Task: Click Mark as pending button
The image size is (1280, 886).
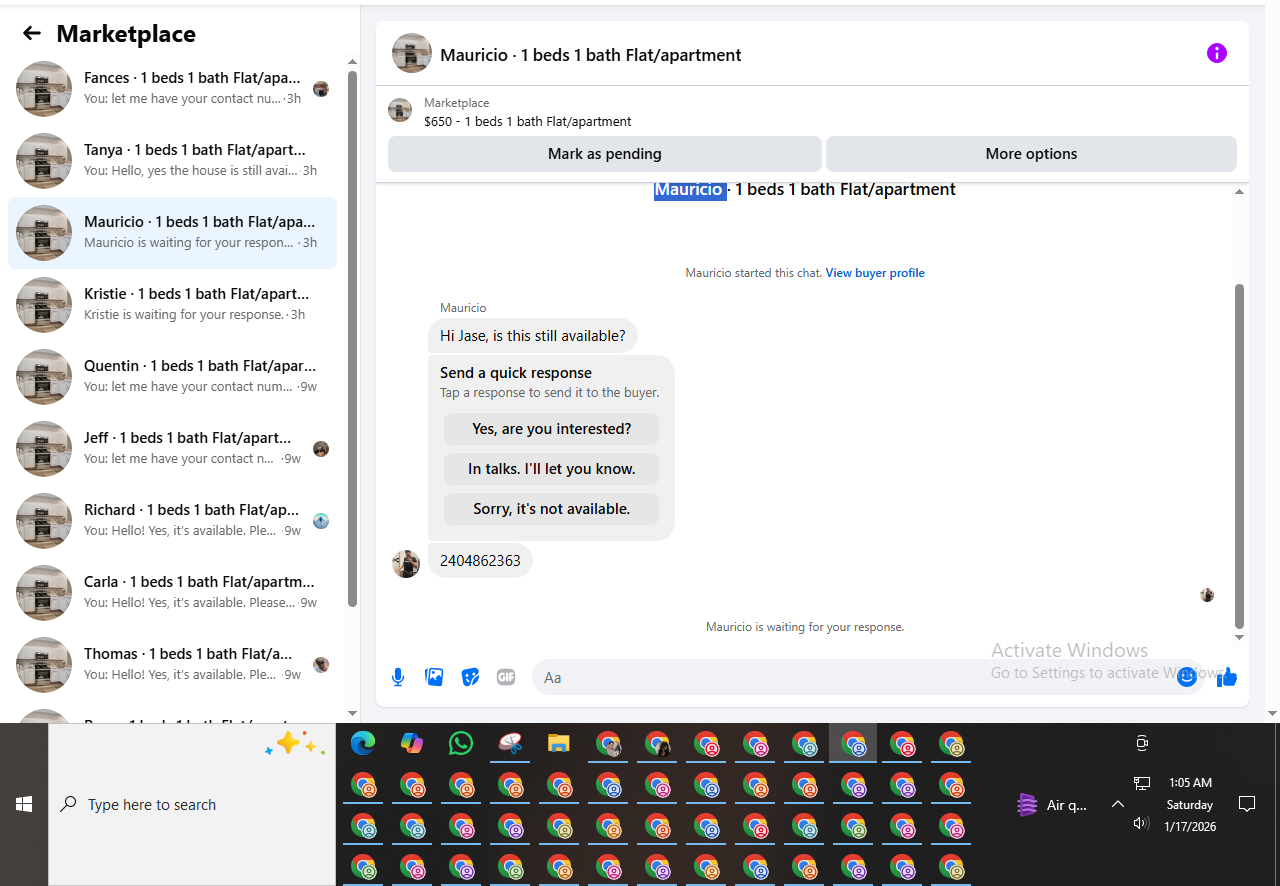Action: pos(605,154)
